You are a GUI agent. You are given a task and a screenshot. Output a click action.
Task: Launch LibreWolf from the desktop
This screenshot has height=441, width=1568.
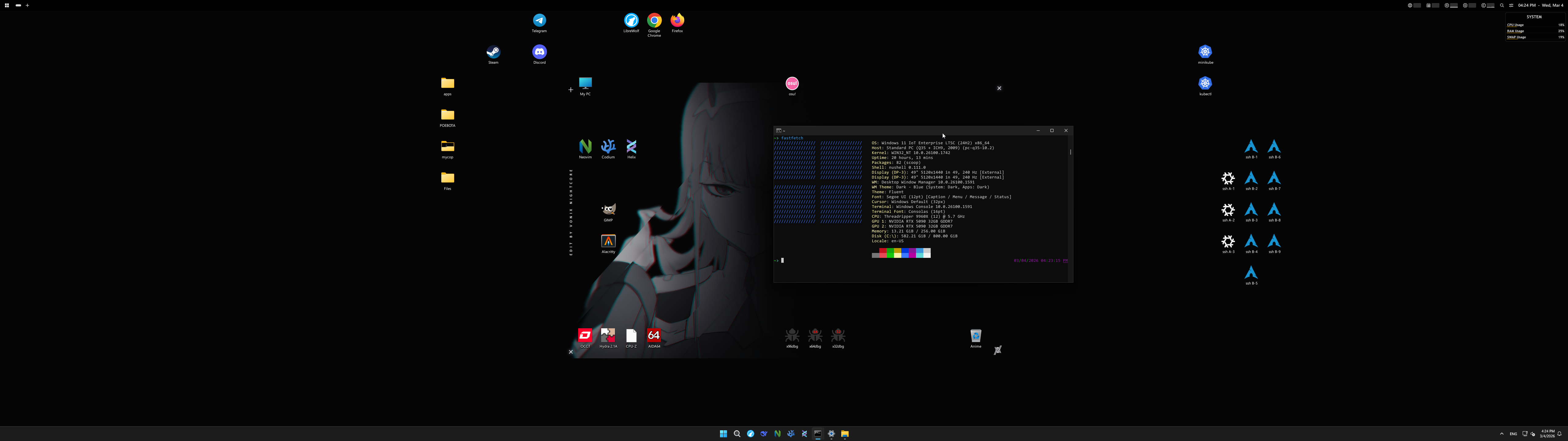631,21
